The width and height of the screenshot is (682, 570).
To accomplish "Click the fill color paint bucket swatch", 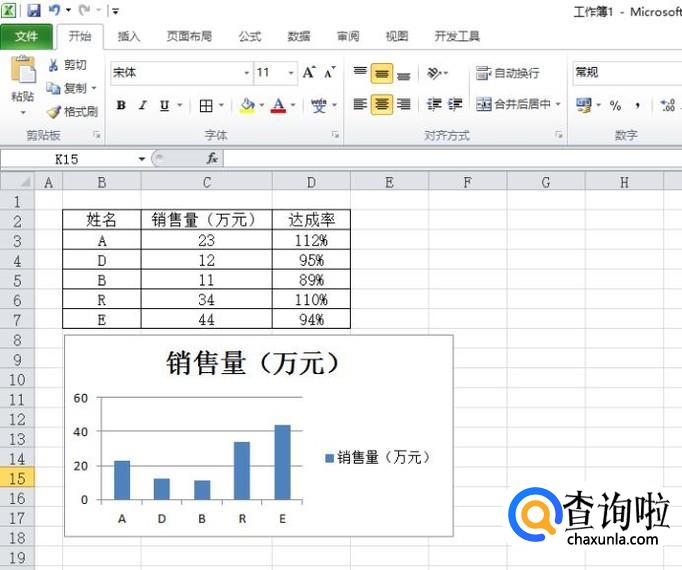I will click(247, 105).
